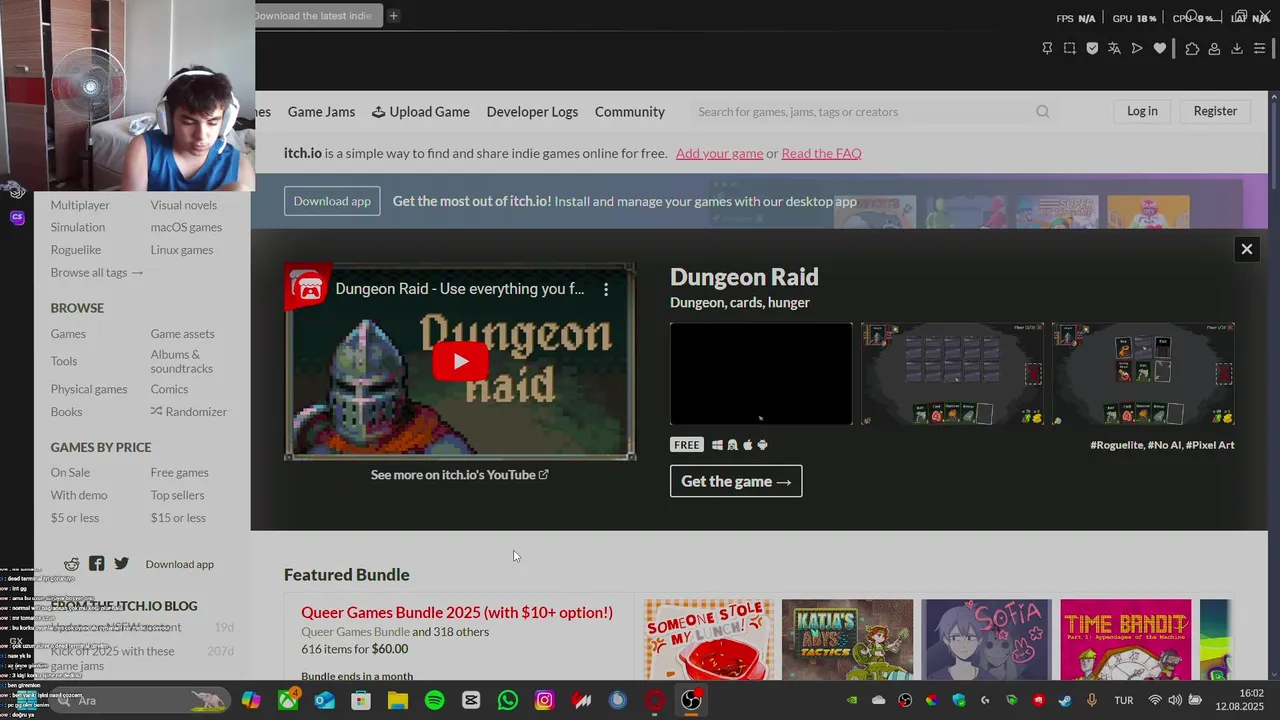The width and height of the screenshot is (1280, 720).
Task: Open OBS Studio from the taskbar
Action: click(x=691, y=700)
